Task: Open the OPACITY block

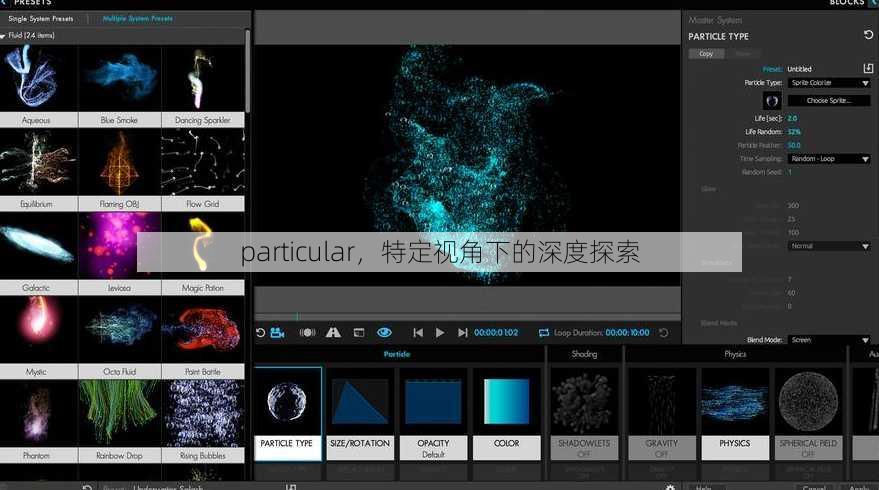Action: pyautogui.click(x=433, y=414)
